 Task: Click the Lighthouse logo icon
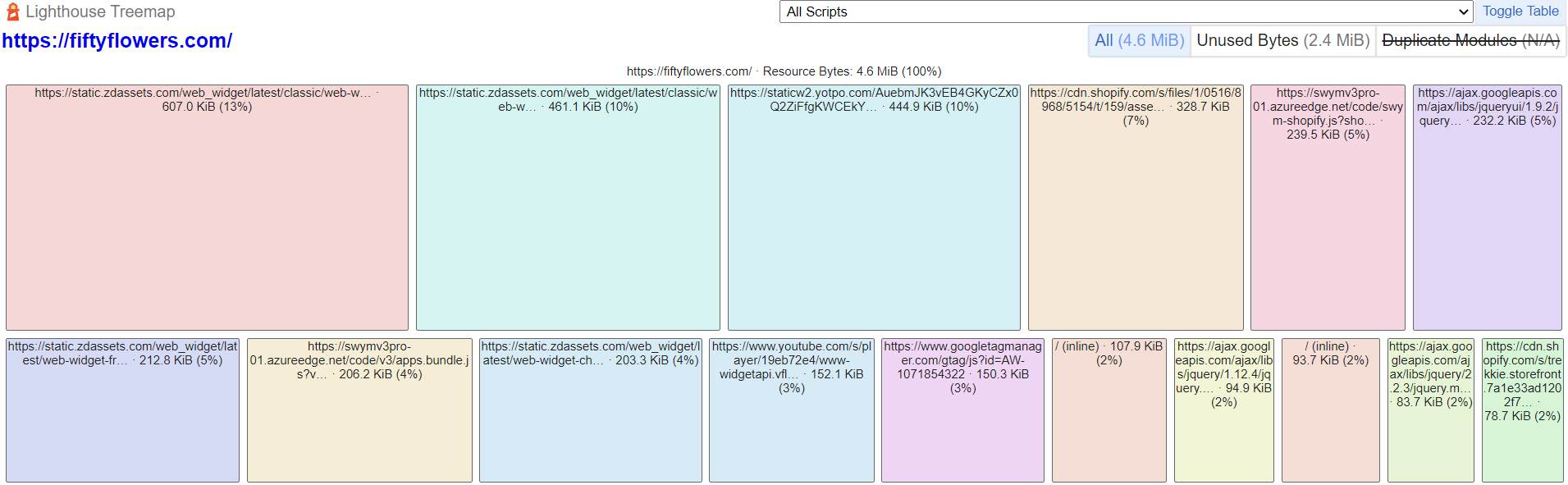click(12, 11)
